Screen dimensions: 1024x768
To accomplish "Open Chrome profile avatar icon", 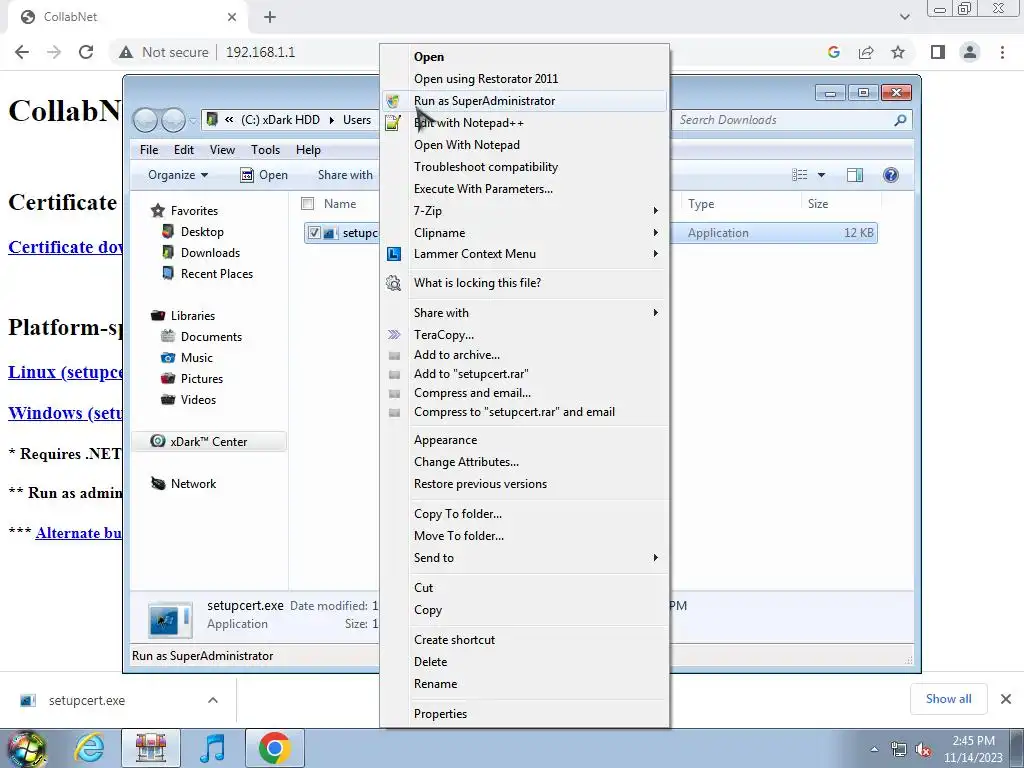I will (x=970, y=52).
